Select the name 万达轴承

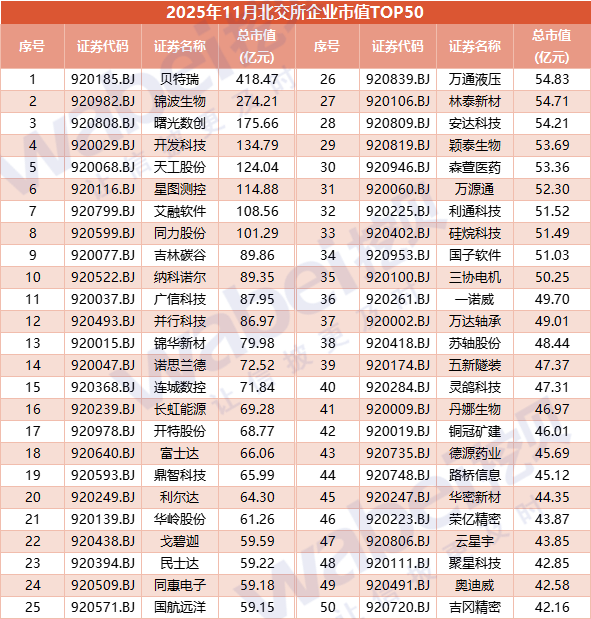475,321
